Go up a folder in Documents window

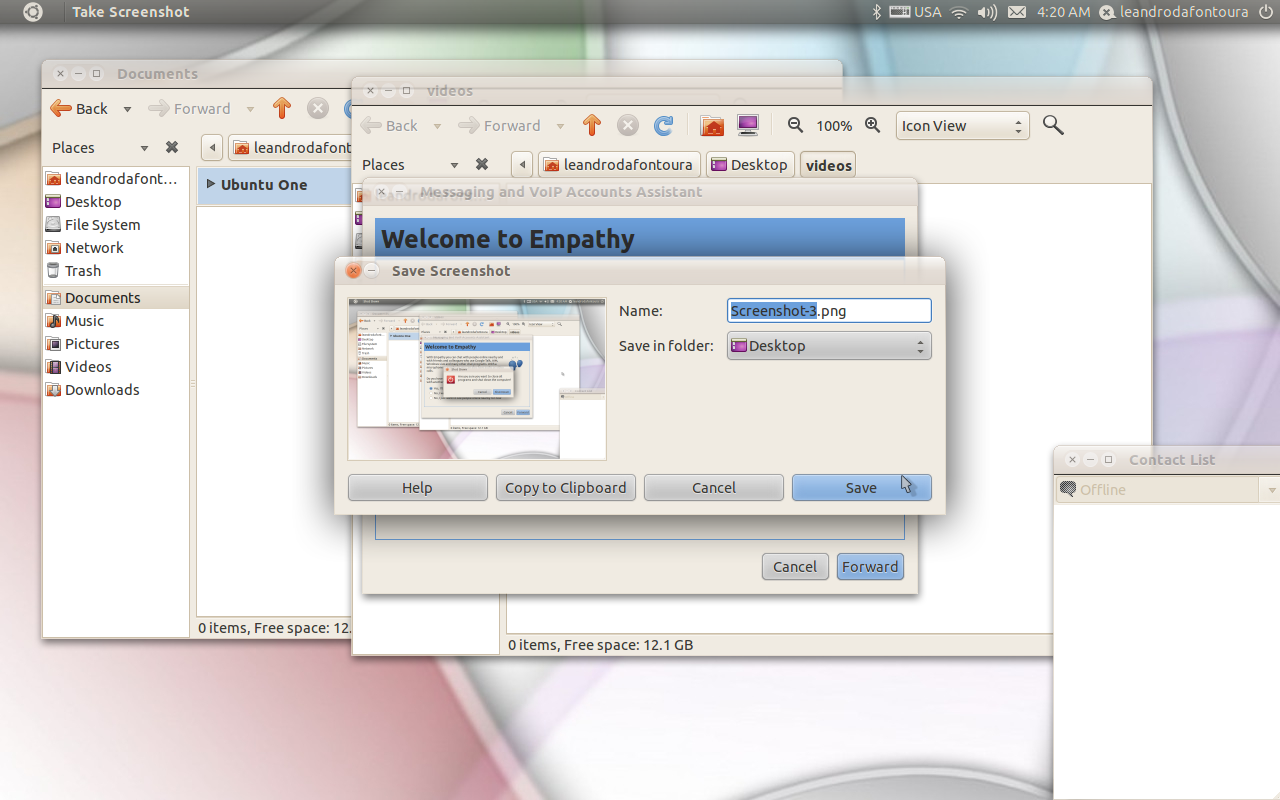282,108
